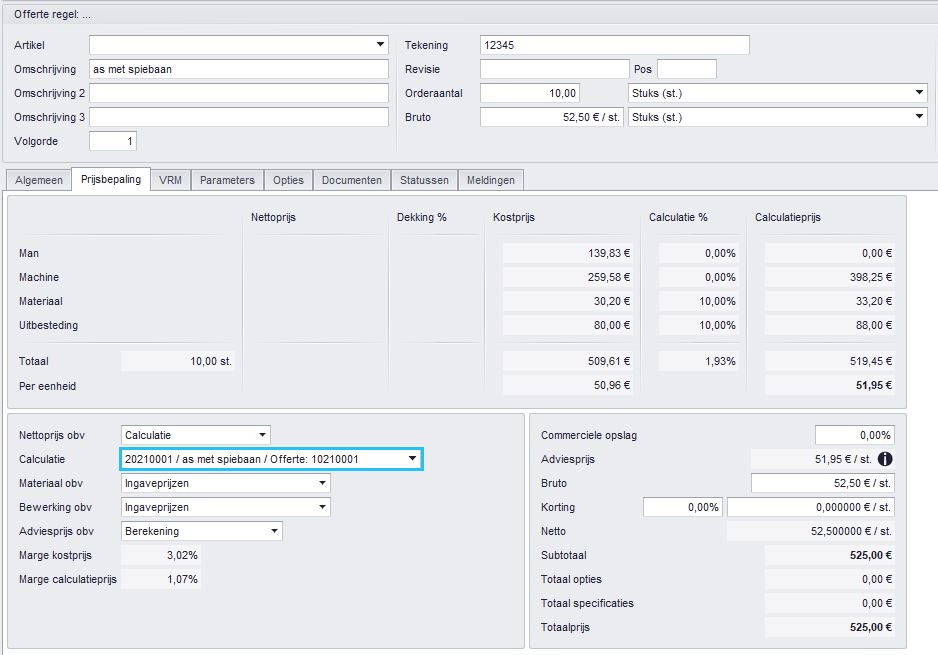Click the Totaal kostprijs 509,61 €
Screen dimensions: 938x655
[568, 361]
